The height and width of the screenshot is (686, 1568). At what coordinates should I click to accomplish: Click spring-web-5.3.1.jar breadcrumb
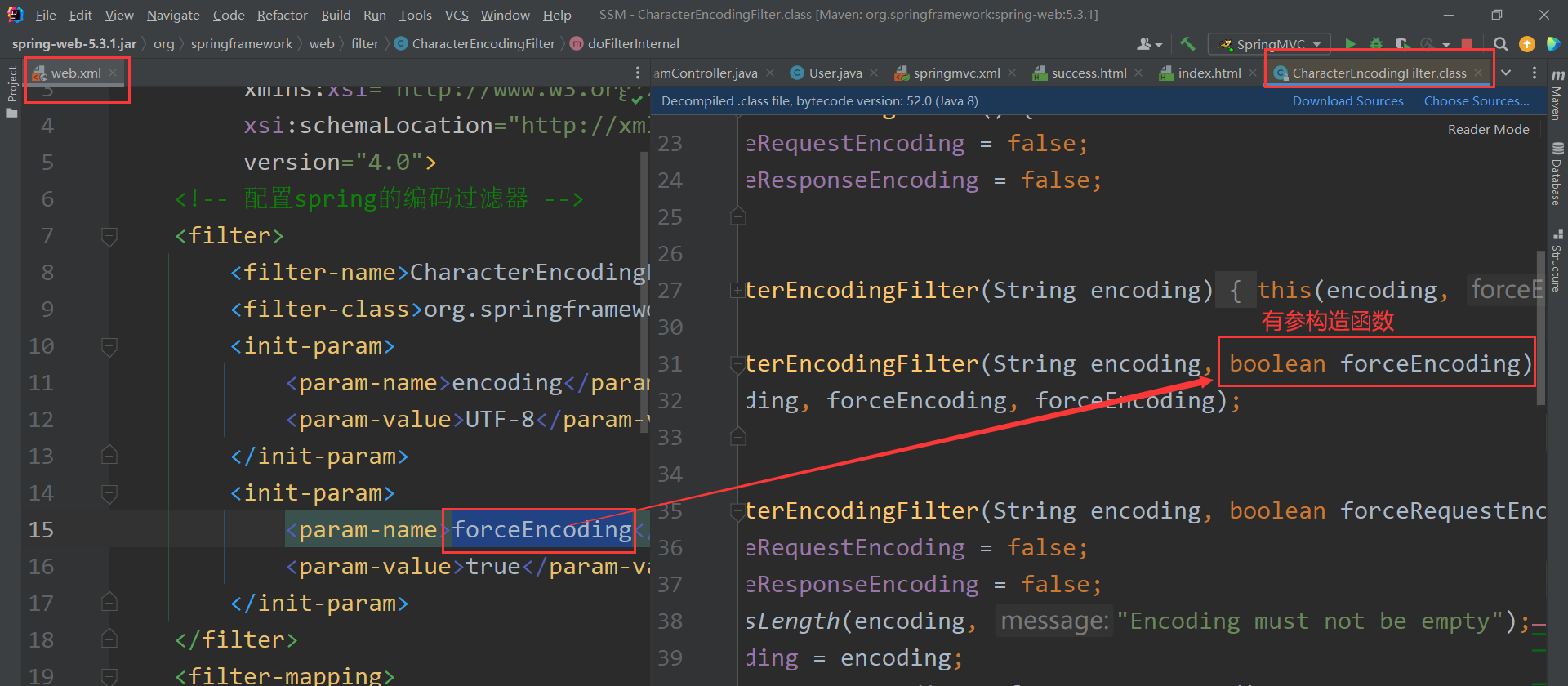click(x=73, y=44)
